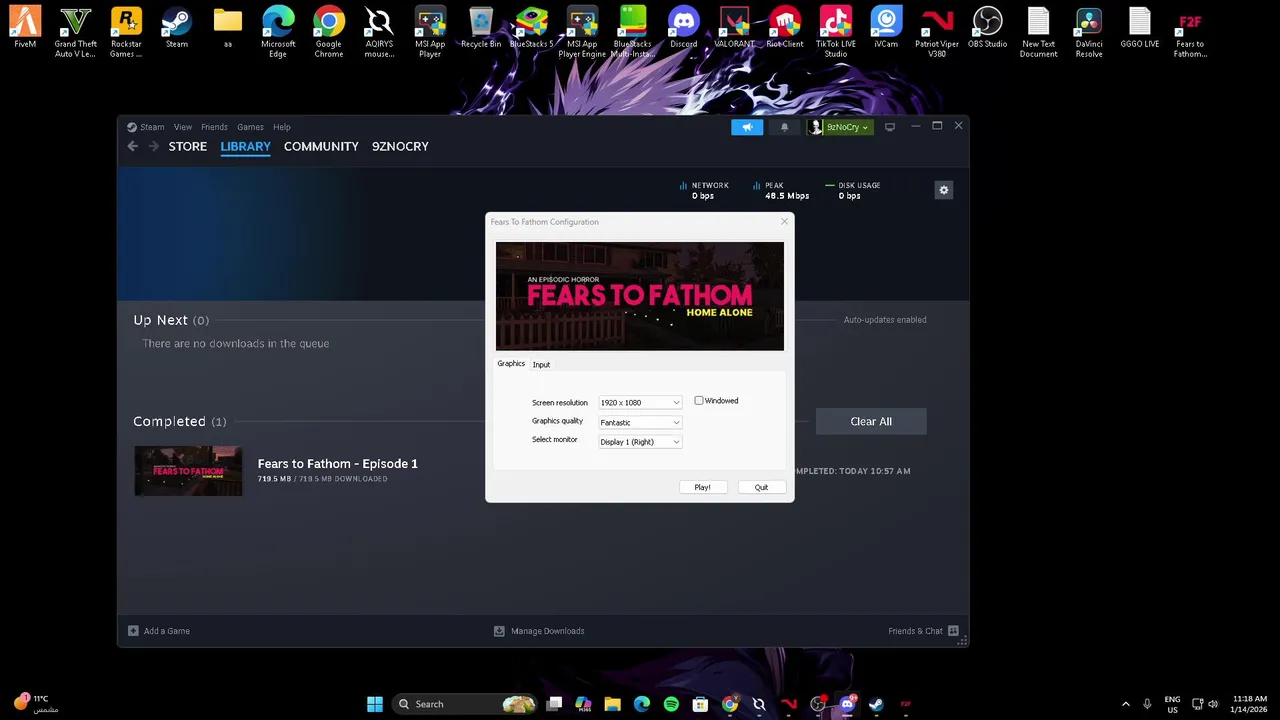Click the volume icon in system tray

click(1214, 704)
